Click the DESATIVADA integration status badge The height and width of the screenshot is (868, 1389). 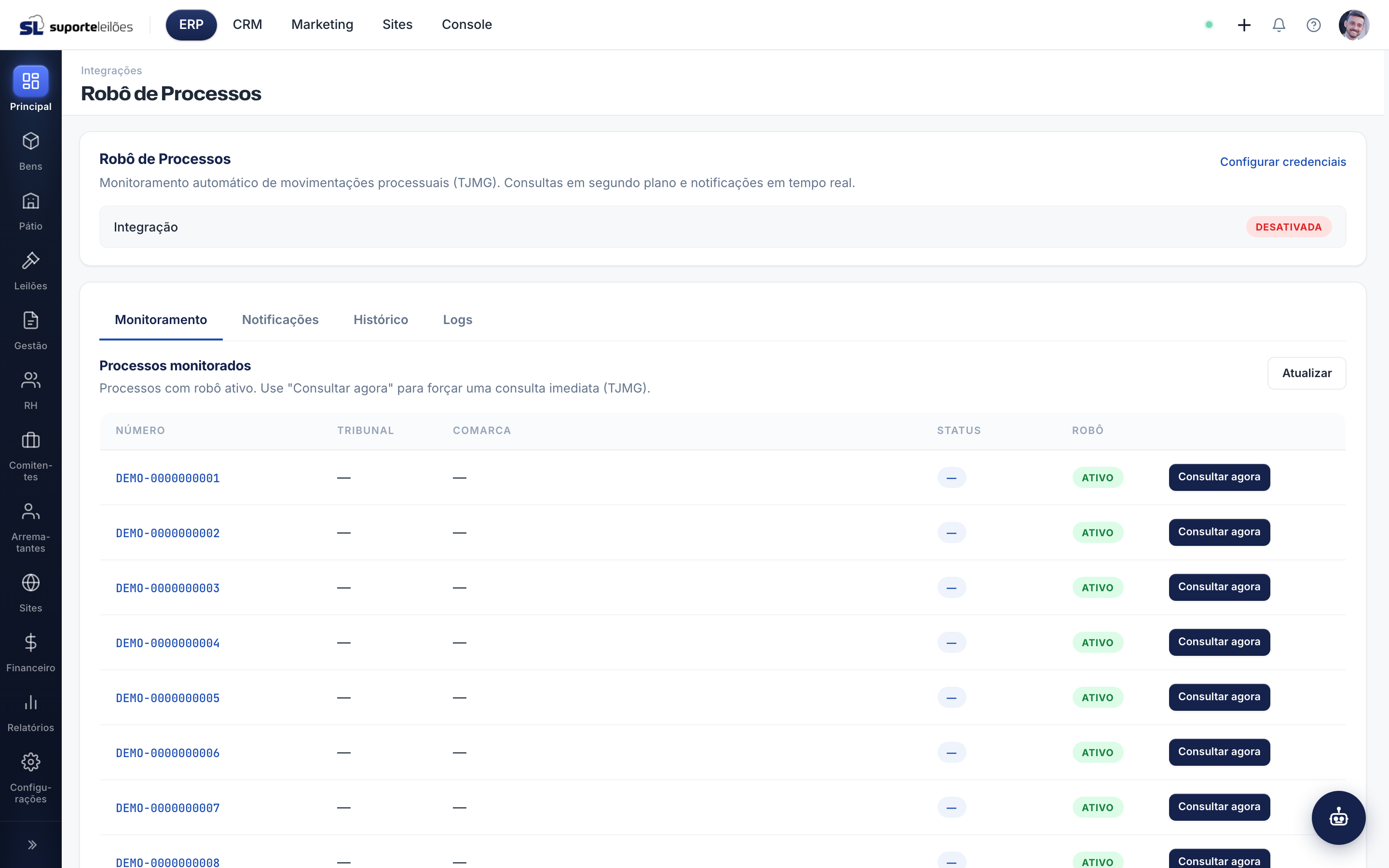pos(1289,227)
